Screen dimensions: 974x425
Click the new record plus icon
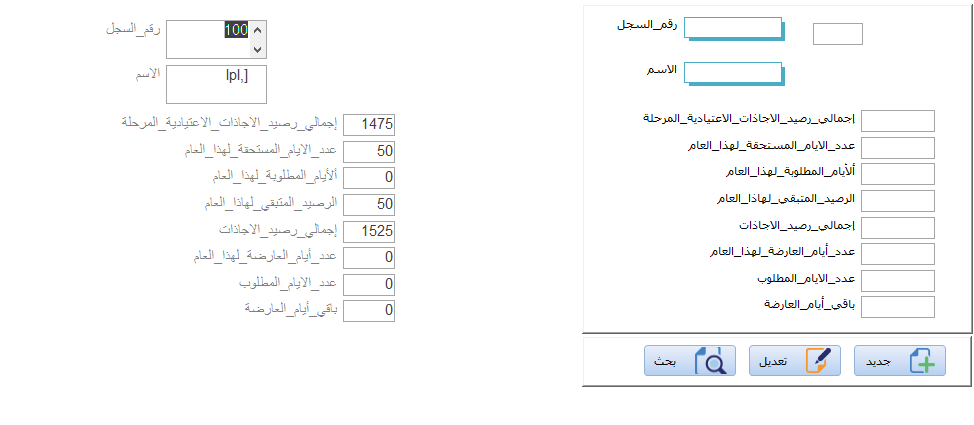922,360
